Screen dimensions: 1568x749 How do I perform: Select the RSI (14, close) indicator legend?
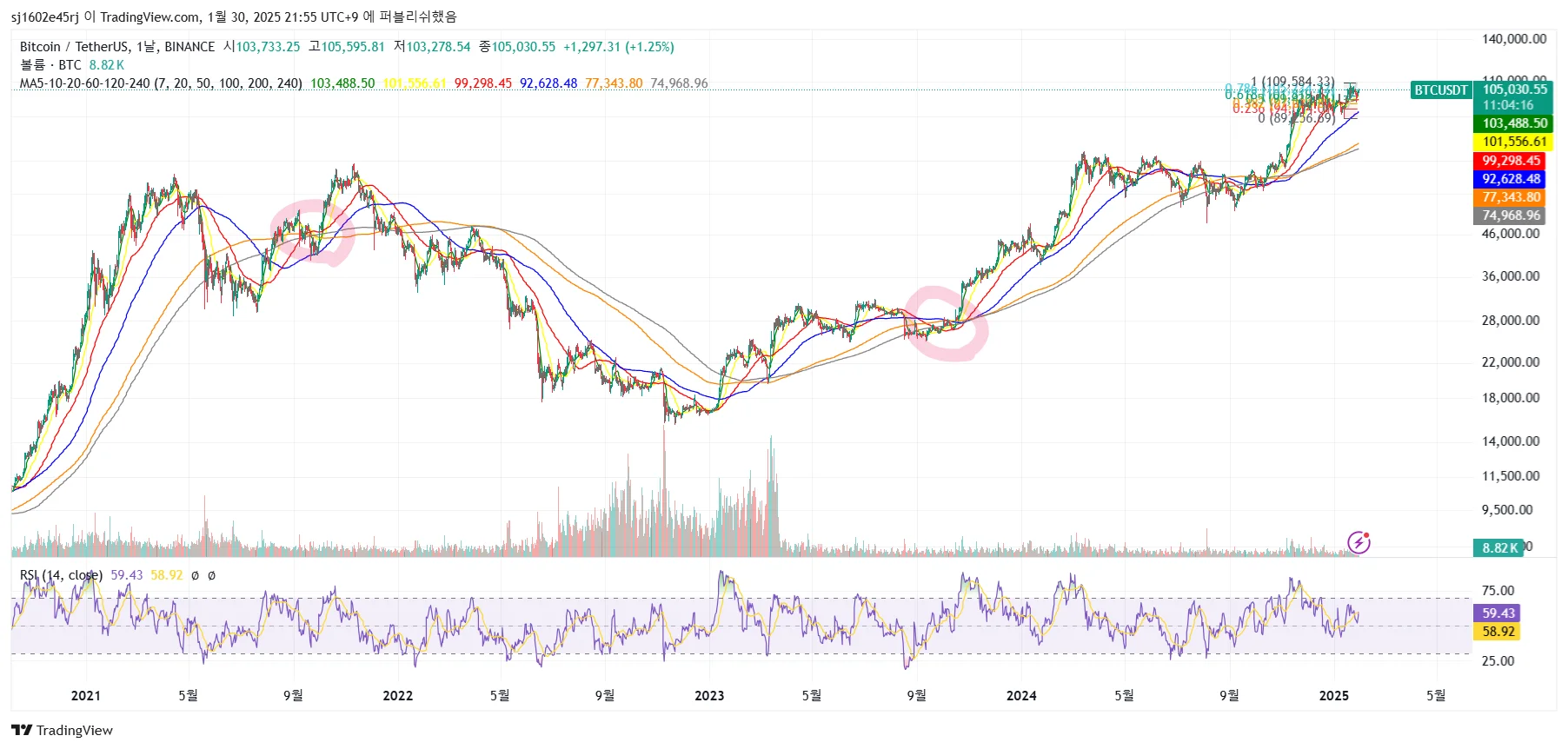tap(61, 575)
